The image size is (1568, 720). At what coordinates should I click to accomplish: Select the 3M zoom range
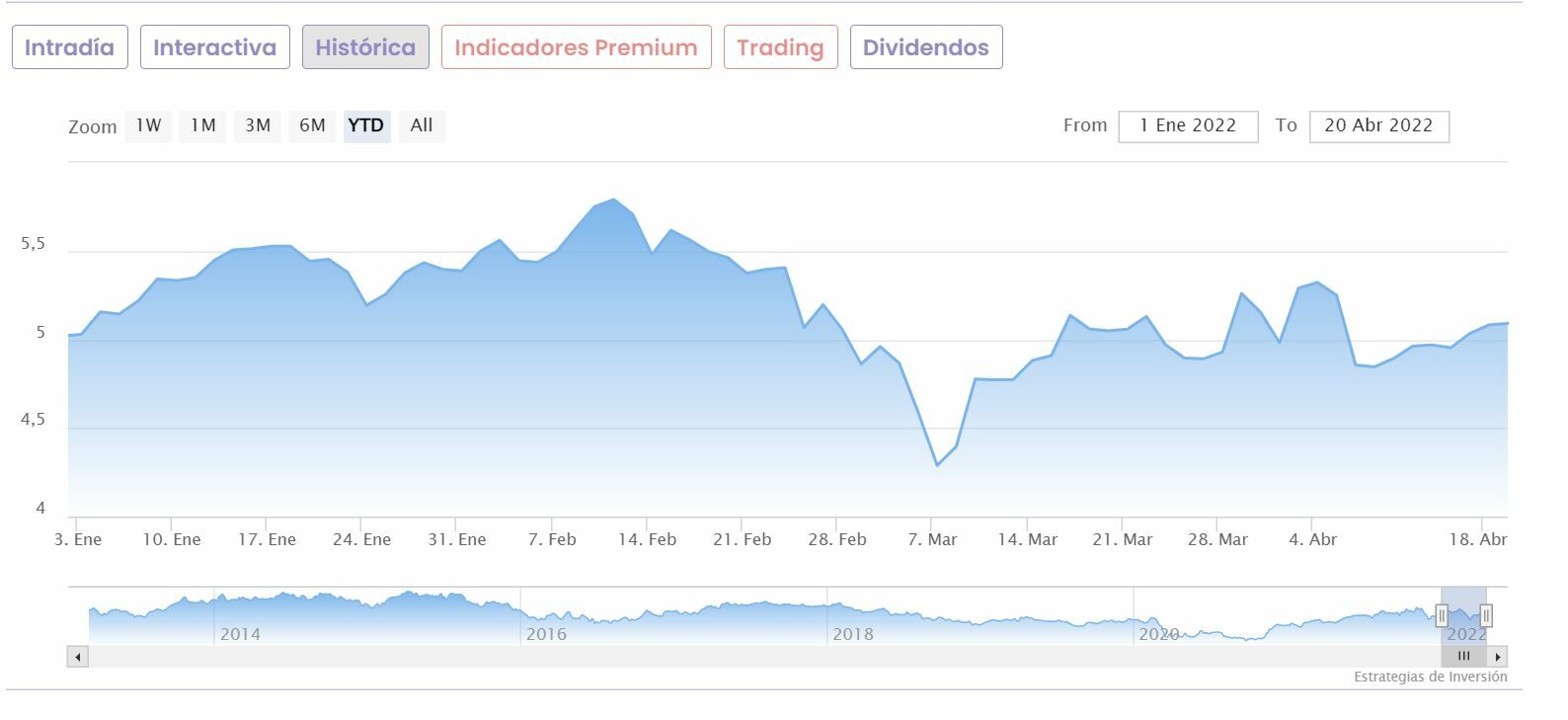click(258, 125)
